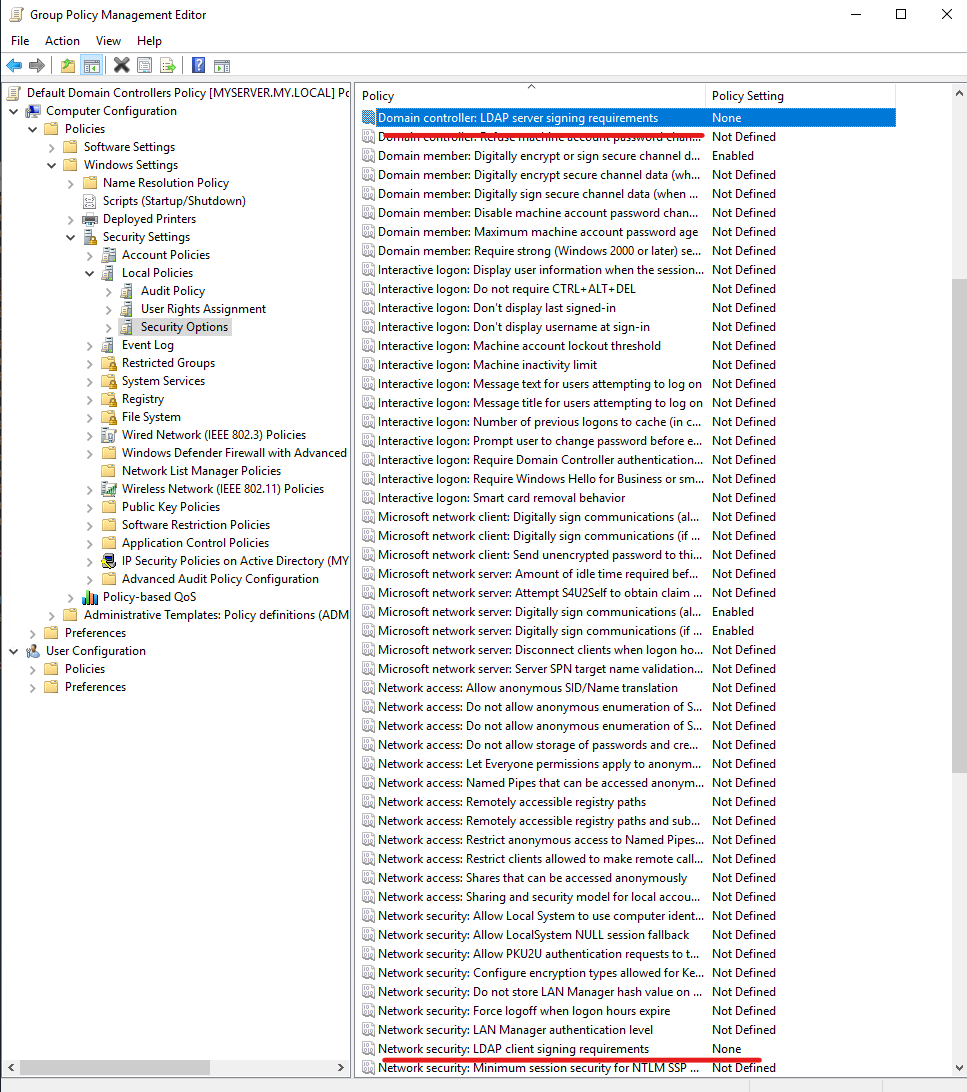Image resolution: width=967 pixels, height=1092 pixels.
Task: Expand the Software Settings tree node
Action: pos(52,147)
